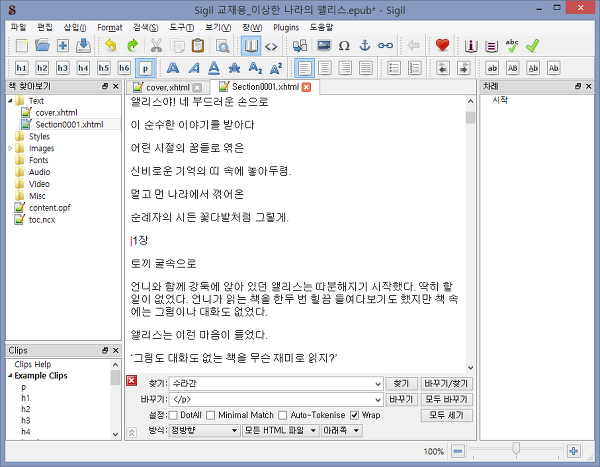Run spellcheck with the abc icon
600x467 pixels.
512,46
